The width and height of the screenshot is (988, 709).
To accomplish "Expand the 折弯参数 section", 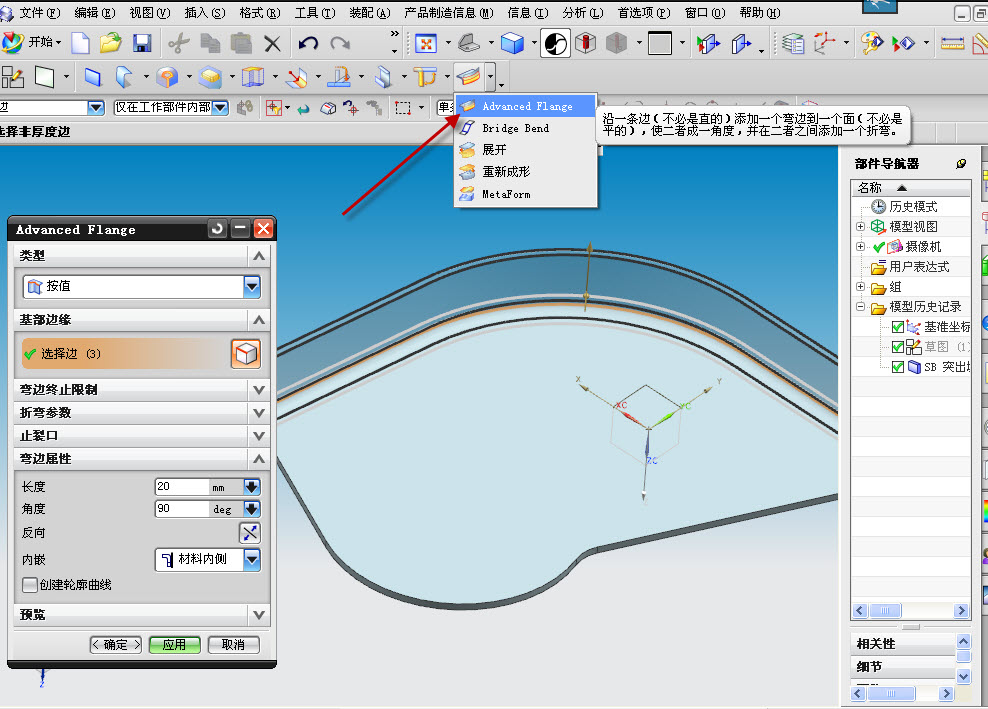I will [142, 413].
